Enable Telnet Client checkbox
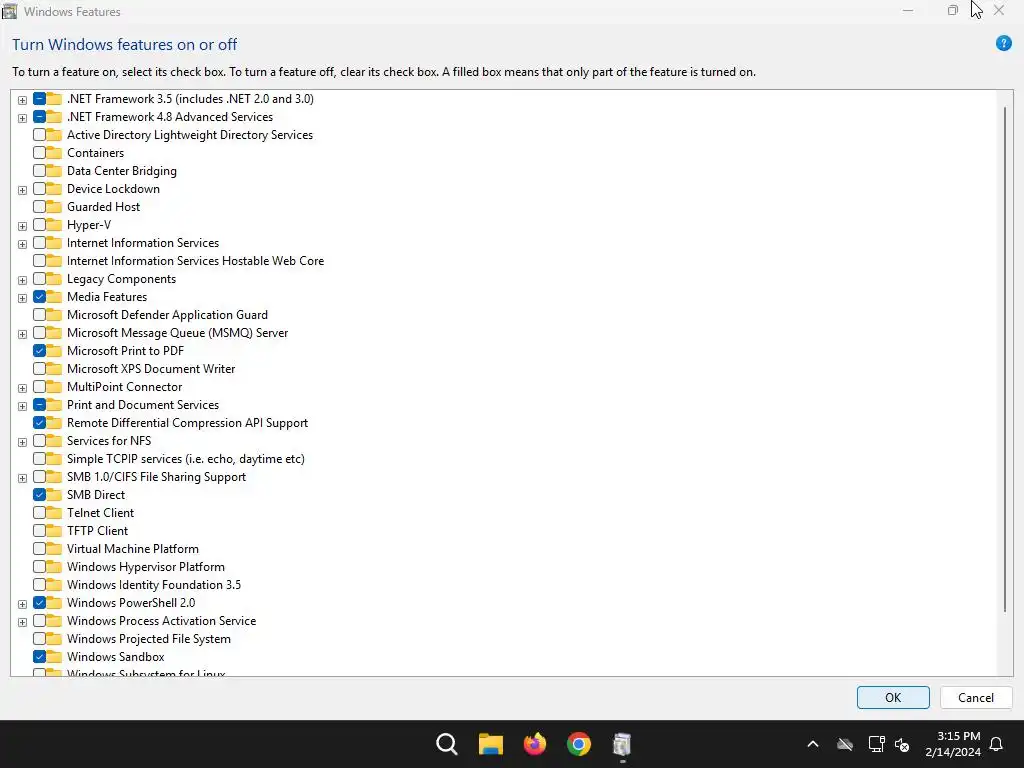1024x768 pixels. tap(39, 513)
